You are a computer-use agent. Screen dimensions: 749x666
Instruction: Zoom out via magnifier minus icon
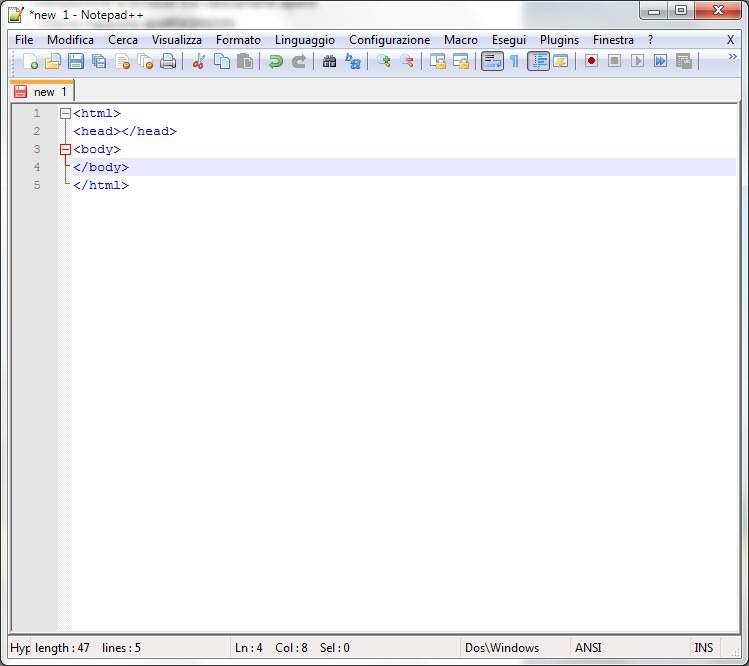(407, 61)
